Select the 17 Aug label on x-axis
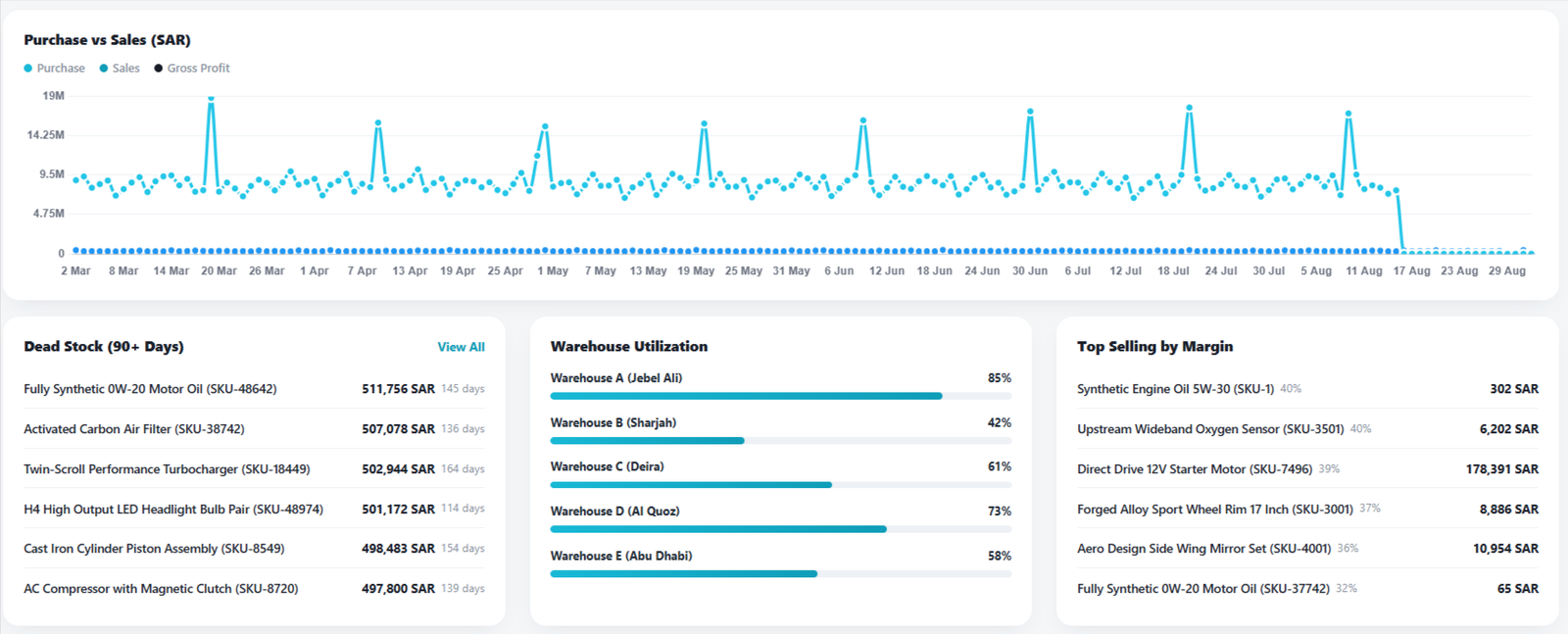 pyautogui.click(x=1411, y=271)
